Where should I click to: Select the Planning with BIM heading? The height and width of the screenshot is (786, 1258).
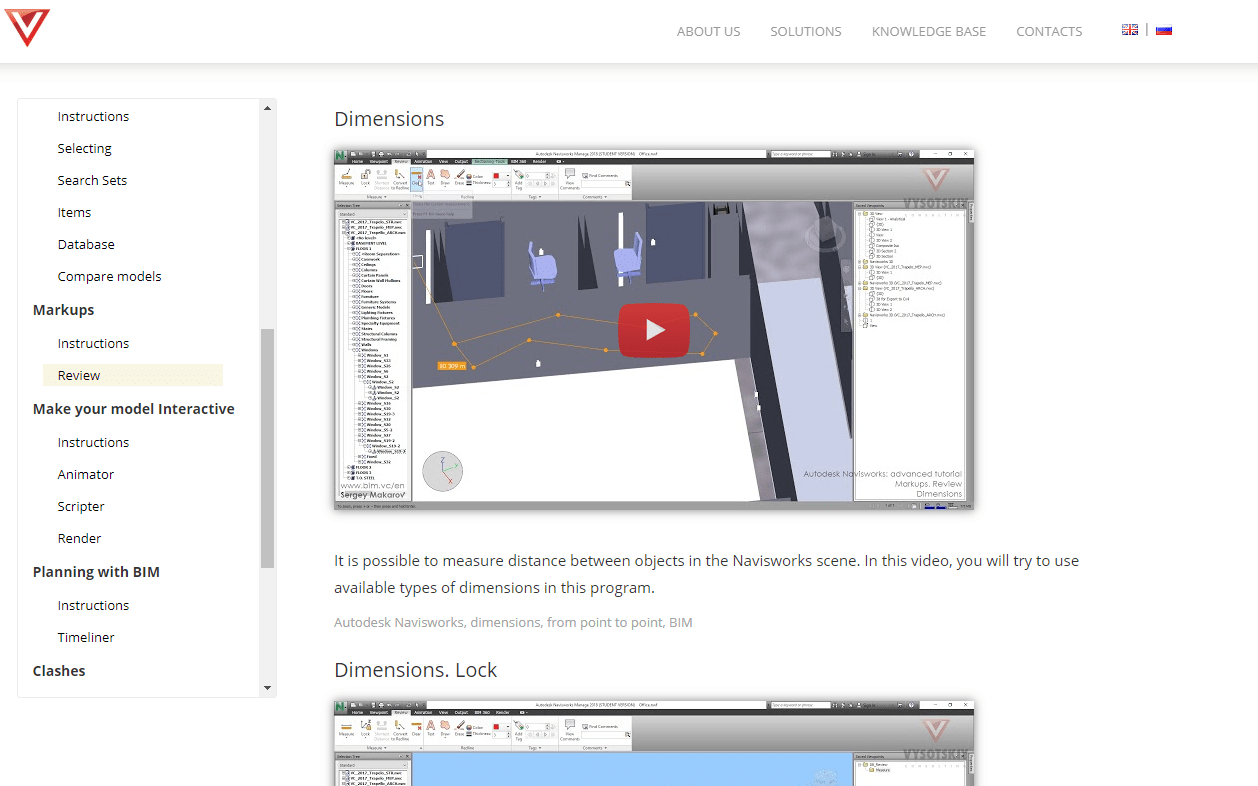pos(96,572)
